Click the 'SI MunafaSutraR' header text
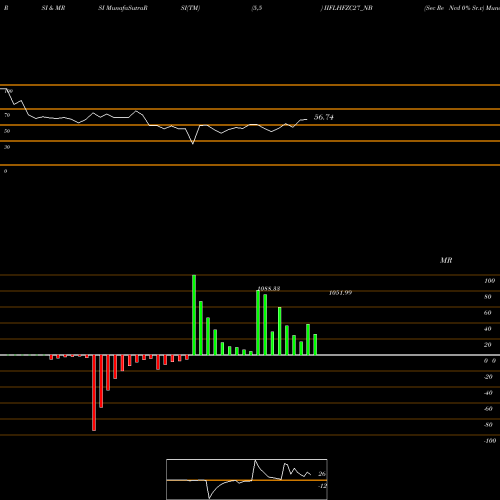This screenshot has height=500, width=500. [123, 8]
